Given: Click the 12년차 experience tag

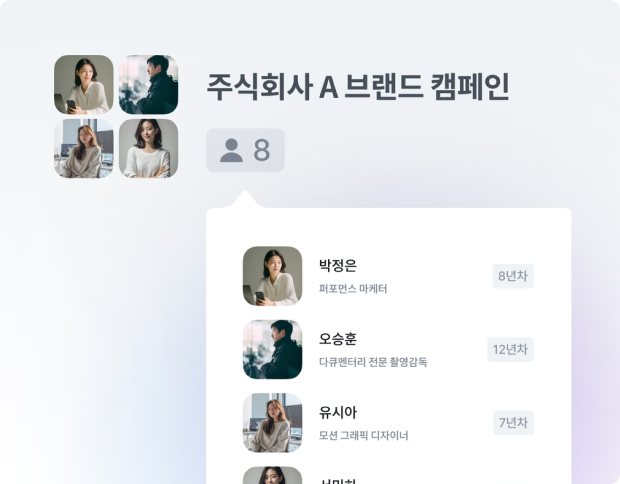Looking at the screenshot, I should pos(510,349).
